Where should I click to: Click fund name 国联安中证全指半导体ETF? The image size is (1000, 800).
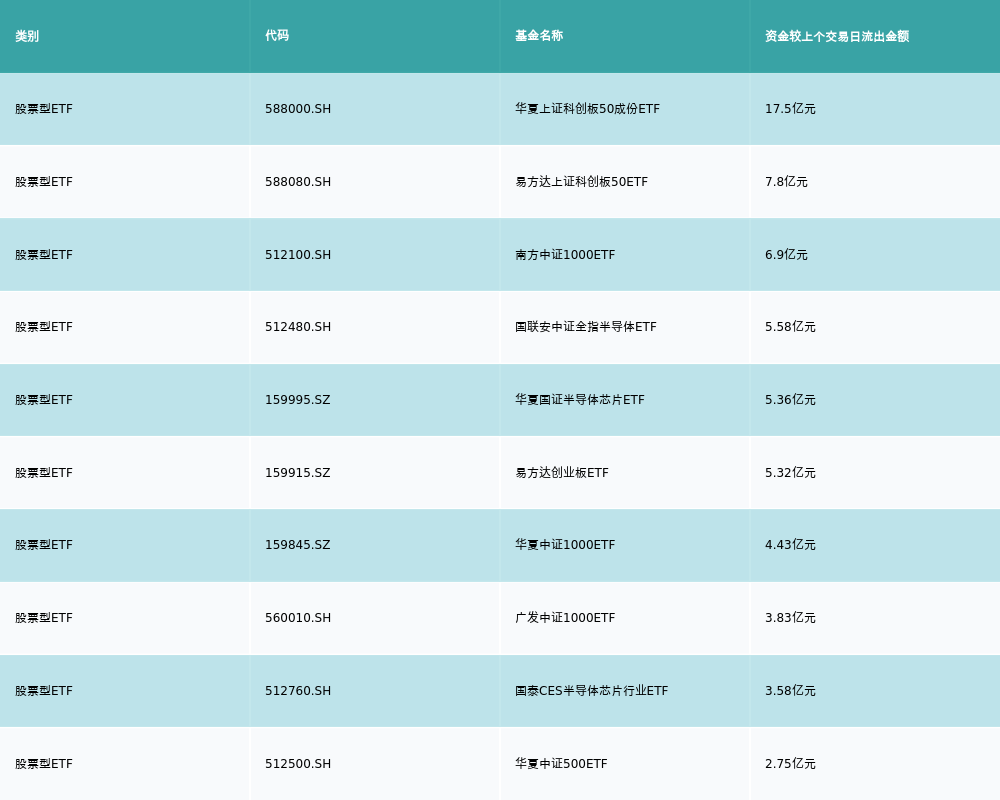pos(585,327)
